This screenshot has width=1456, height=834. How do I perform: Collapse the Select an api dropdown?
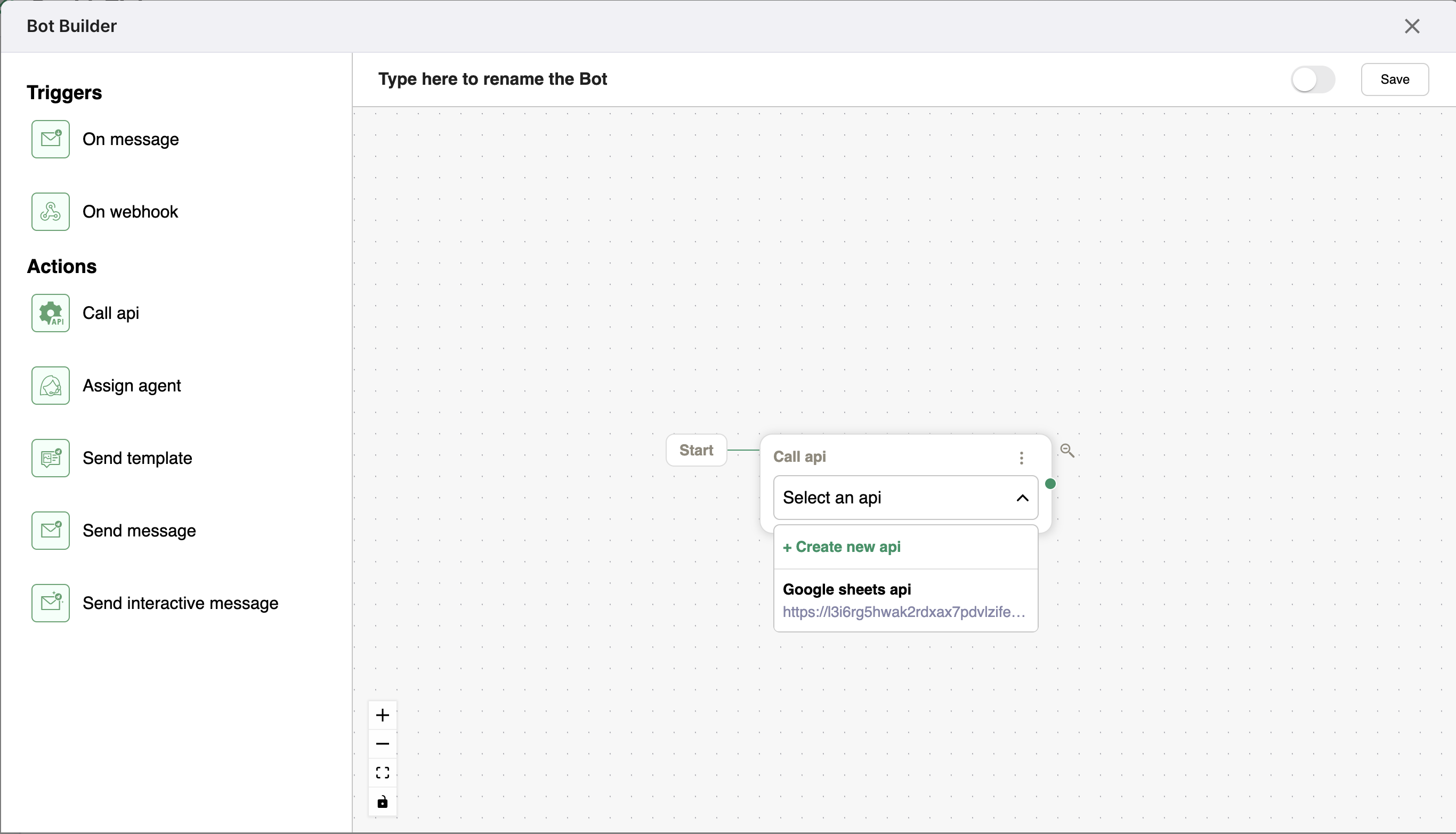1022,497
